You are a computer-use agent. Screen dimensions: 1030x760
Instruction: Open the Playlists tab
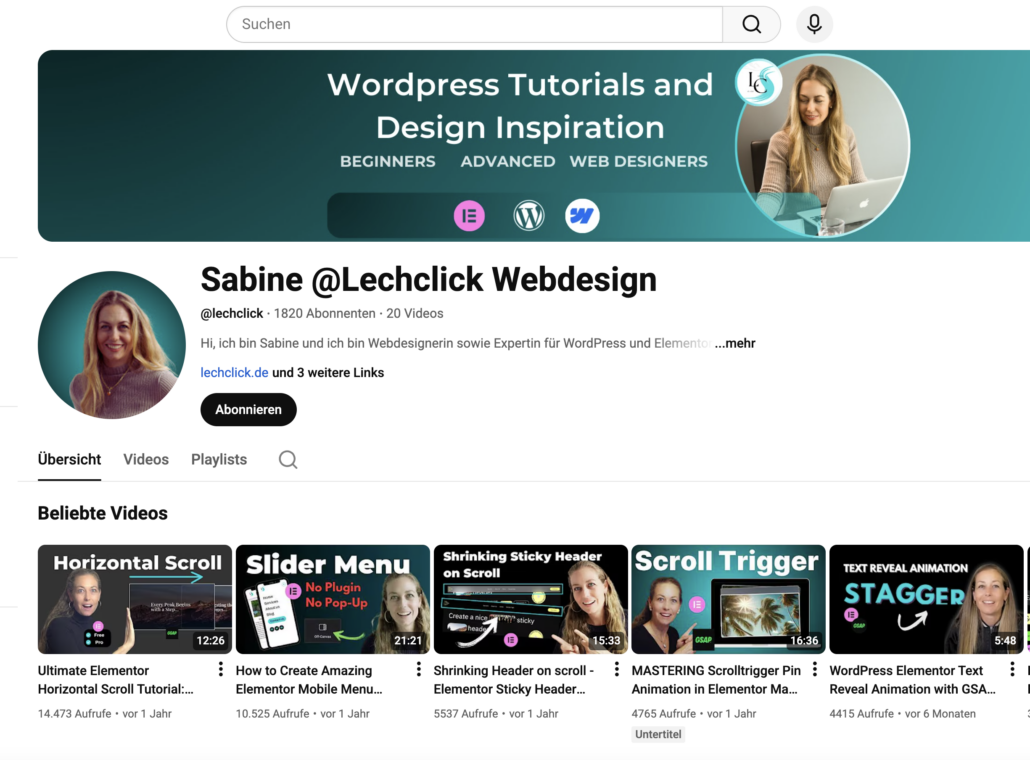tap(219, 460)
